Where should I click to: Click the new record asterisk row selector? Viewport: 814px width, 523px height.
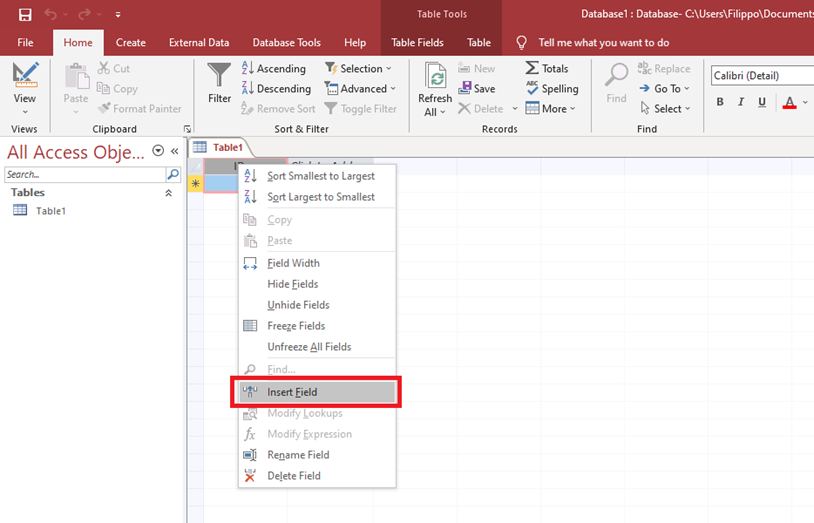tap(195, 183)
